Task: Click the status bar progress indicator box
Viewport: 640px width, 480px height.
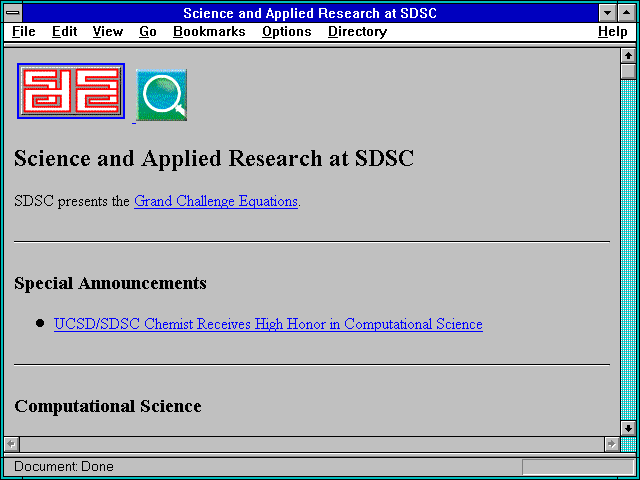Action: [578, 467]
